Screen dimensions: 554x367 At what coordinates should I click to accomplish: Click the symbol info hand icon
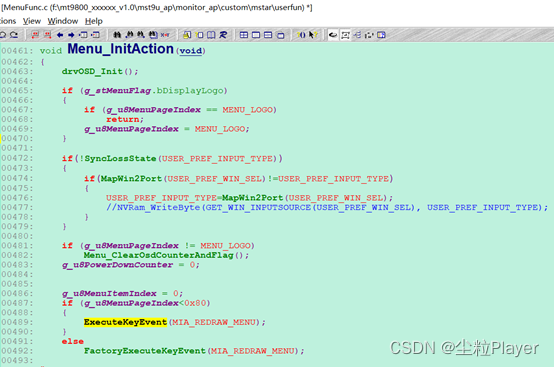click(x=187, y=35)
